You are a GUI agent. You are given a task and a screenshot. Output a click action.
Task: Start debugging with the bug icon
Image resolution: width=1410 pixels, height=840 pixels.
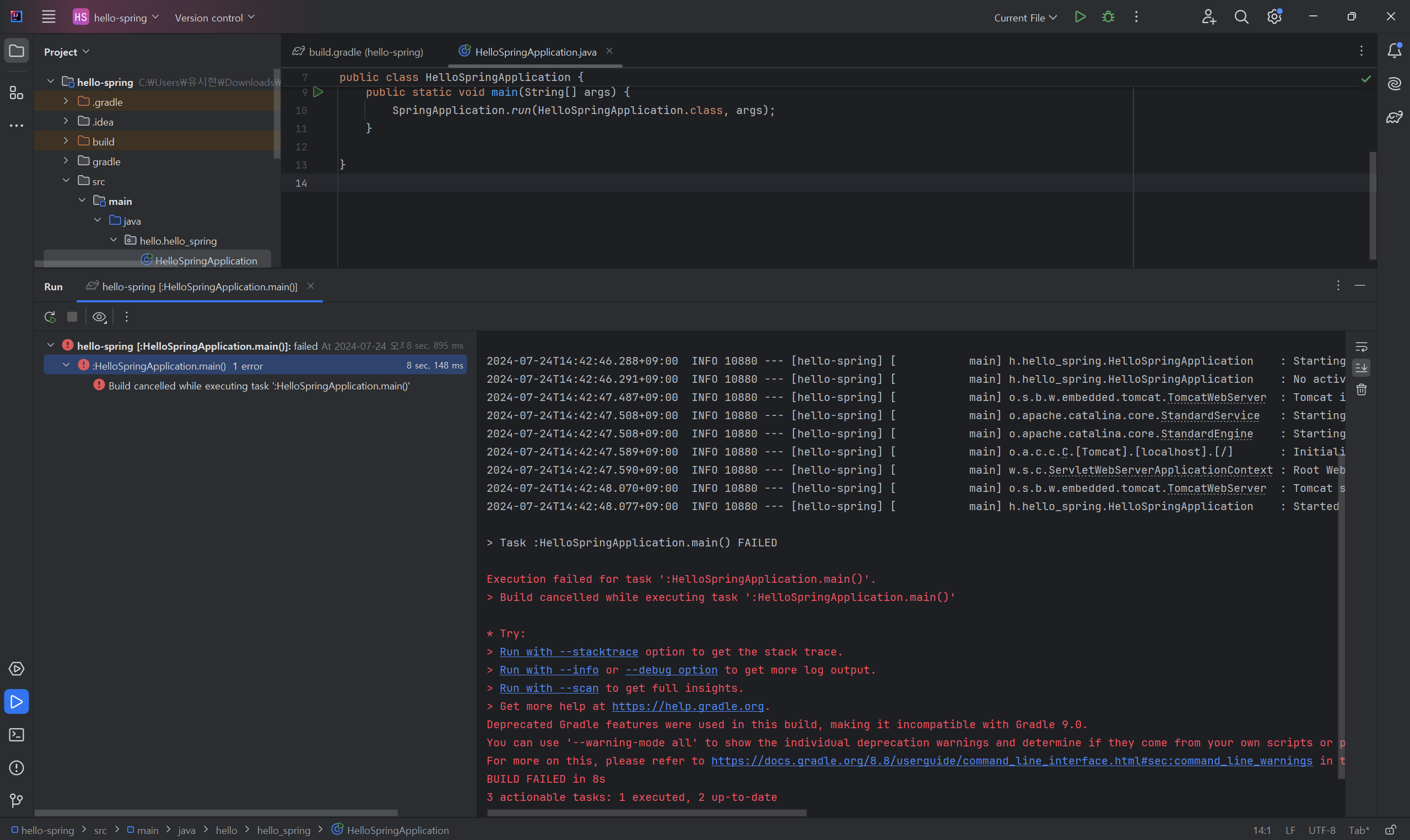(1108, 17)
